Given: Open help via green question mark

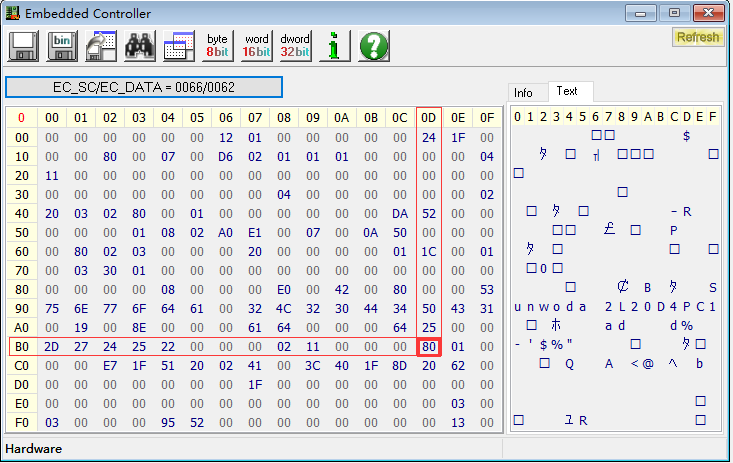Looking at the screenshot, I should tap(373, 45).
